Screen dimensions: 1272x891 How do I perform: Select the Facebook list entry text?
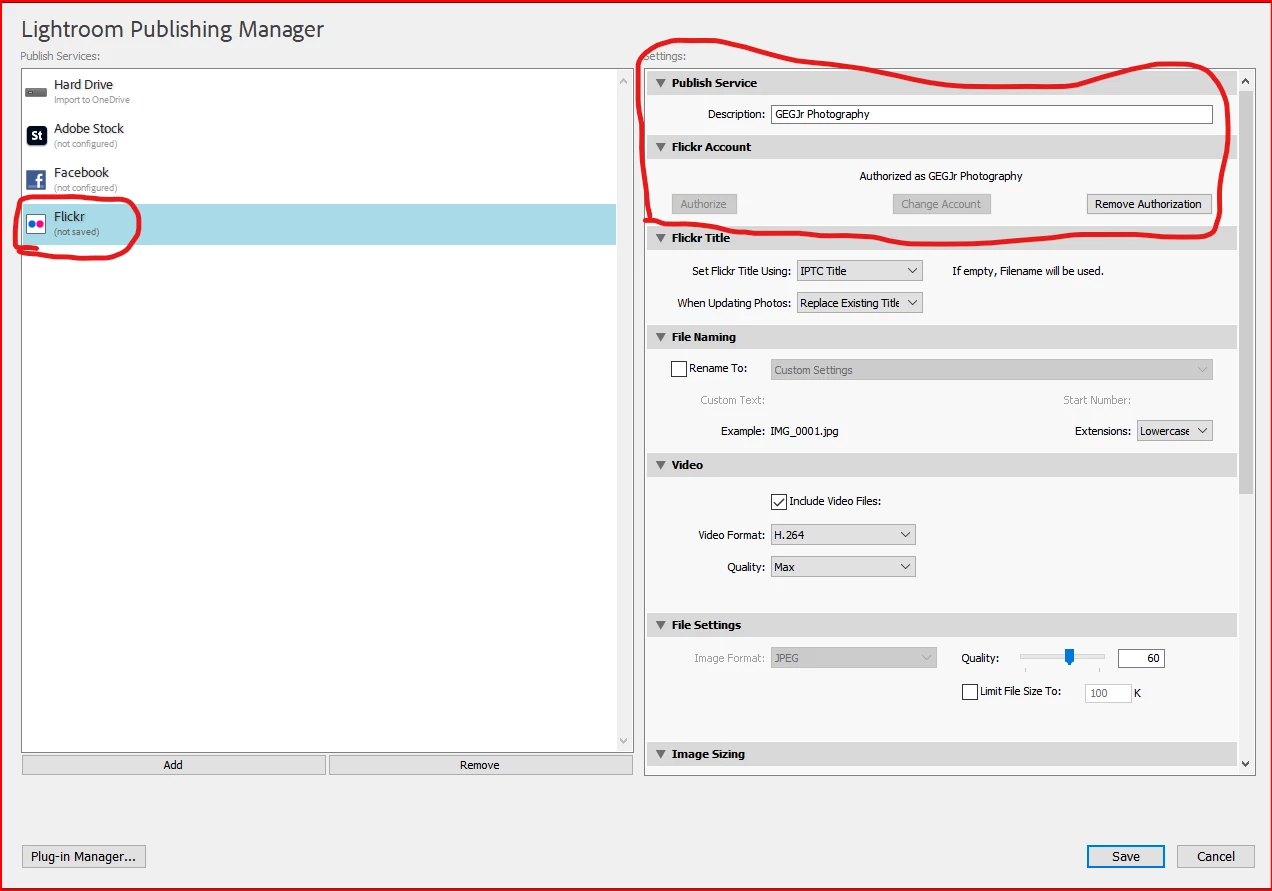tap(81, 173)
